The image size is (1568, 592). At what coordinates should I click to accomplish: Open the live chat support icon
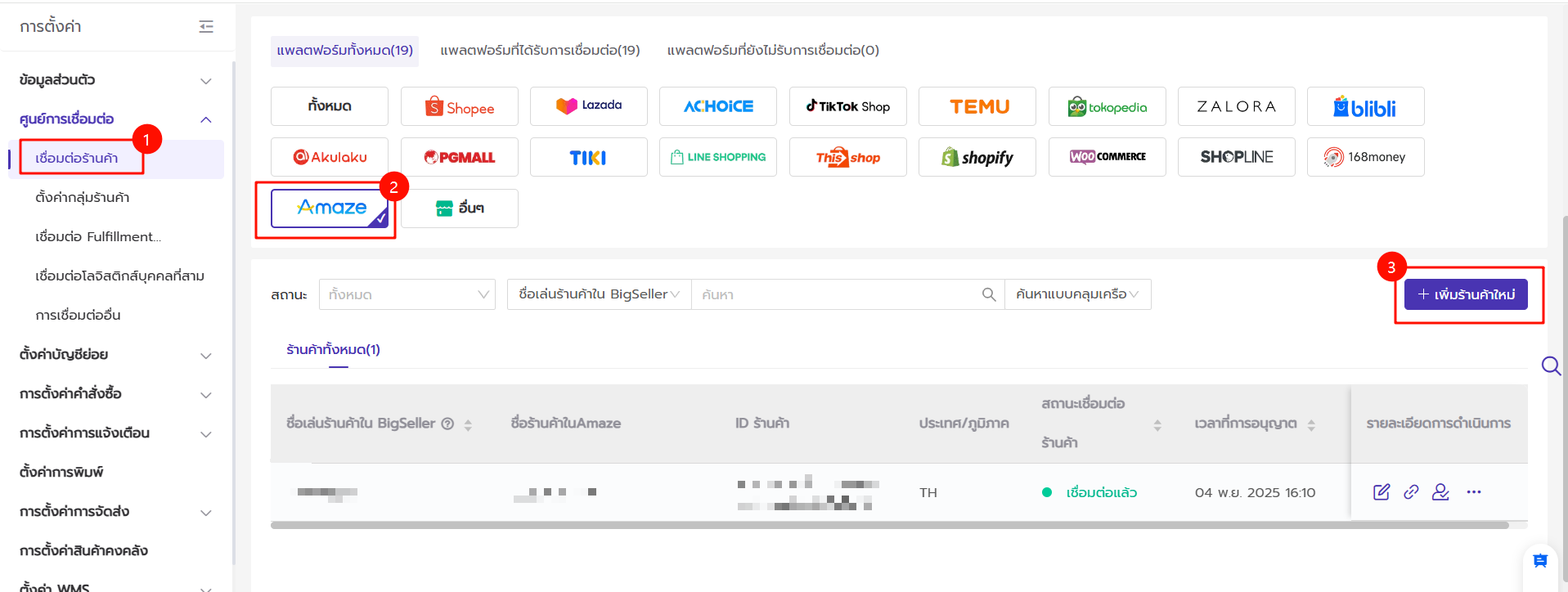tap(1540, 561)
